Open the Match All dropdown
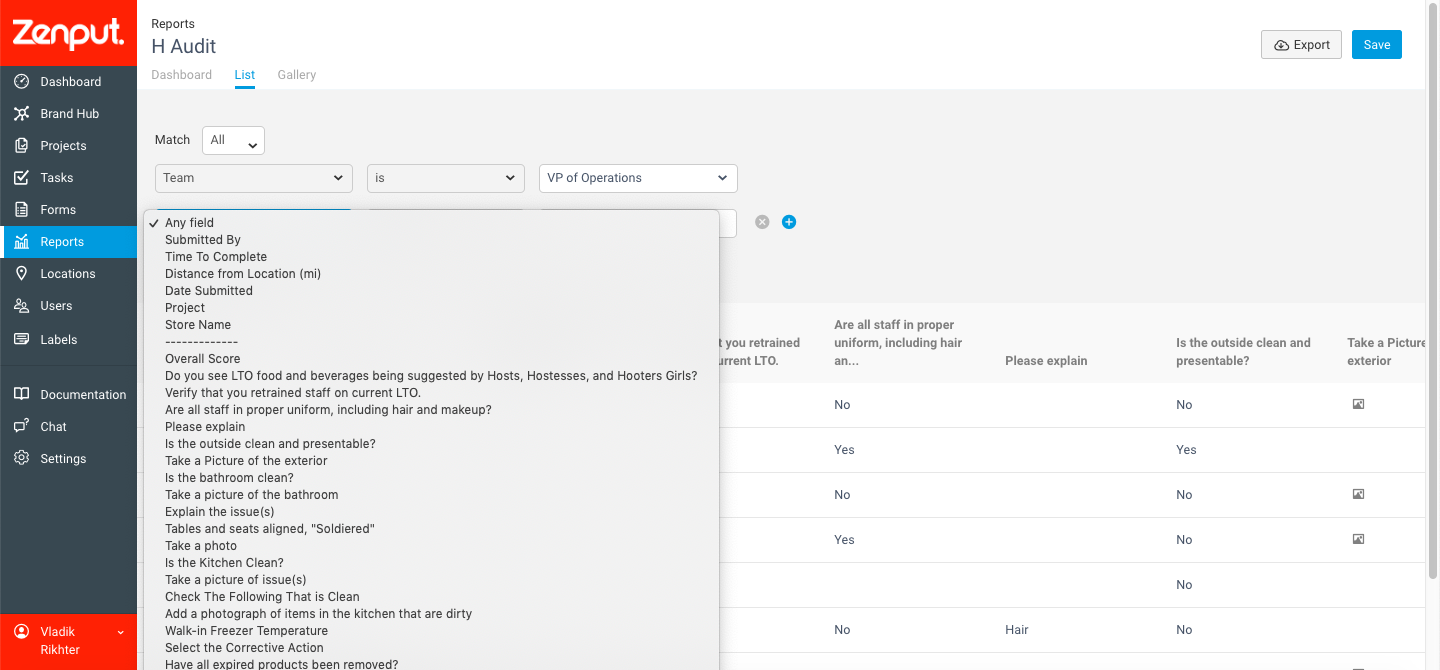Image resolution: width=1440 pixels, height=670 pixels. (x=233, y=140)
